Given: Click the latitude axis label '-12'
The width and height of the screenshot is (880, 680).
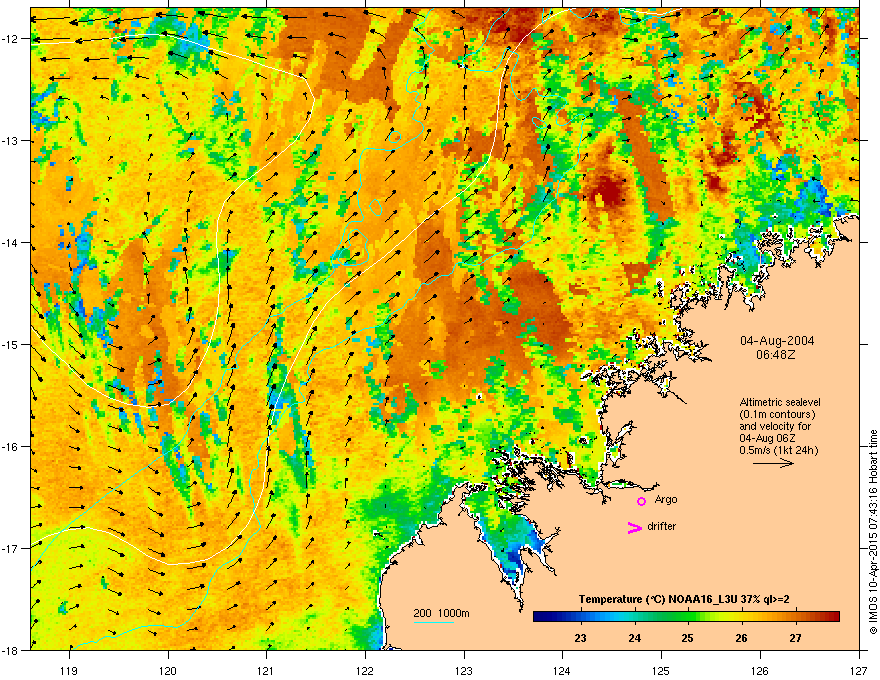Looking at the screenshot, I should tap(11, 39).
